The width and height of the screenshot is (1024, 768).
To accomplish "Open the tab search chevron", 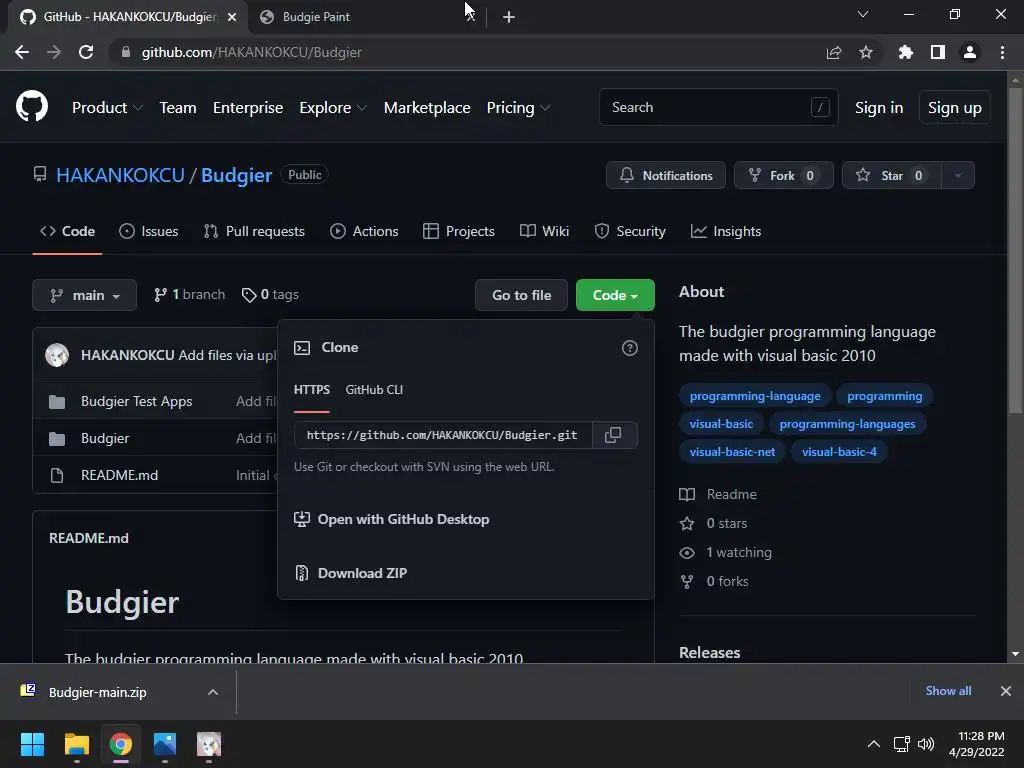I will point(863,14).
